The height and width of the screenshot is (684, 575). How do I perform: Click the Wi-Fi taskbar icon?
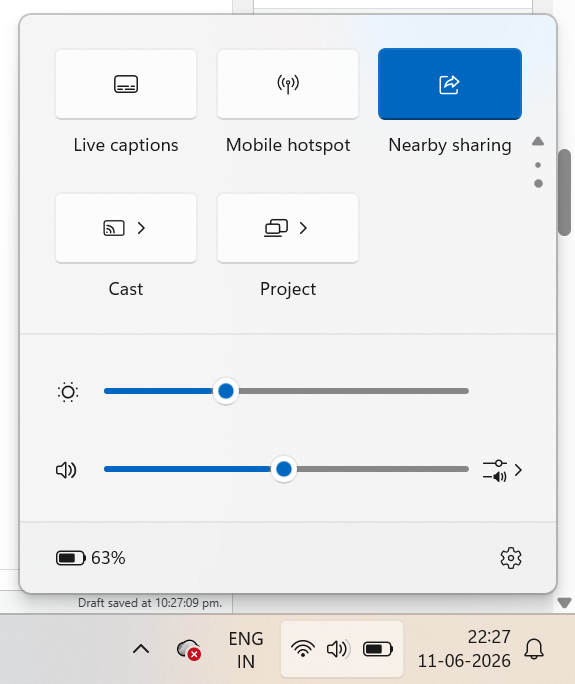point(303,649)
